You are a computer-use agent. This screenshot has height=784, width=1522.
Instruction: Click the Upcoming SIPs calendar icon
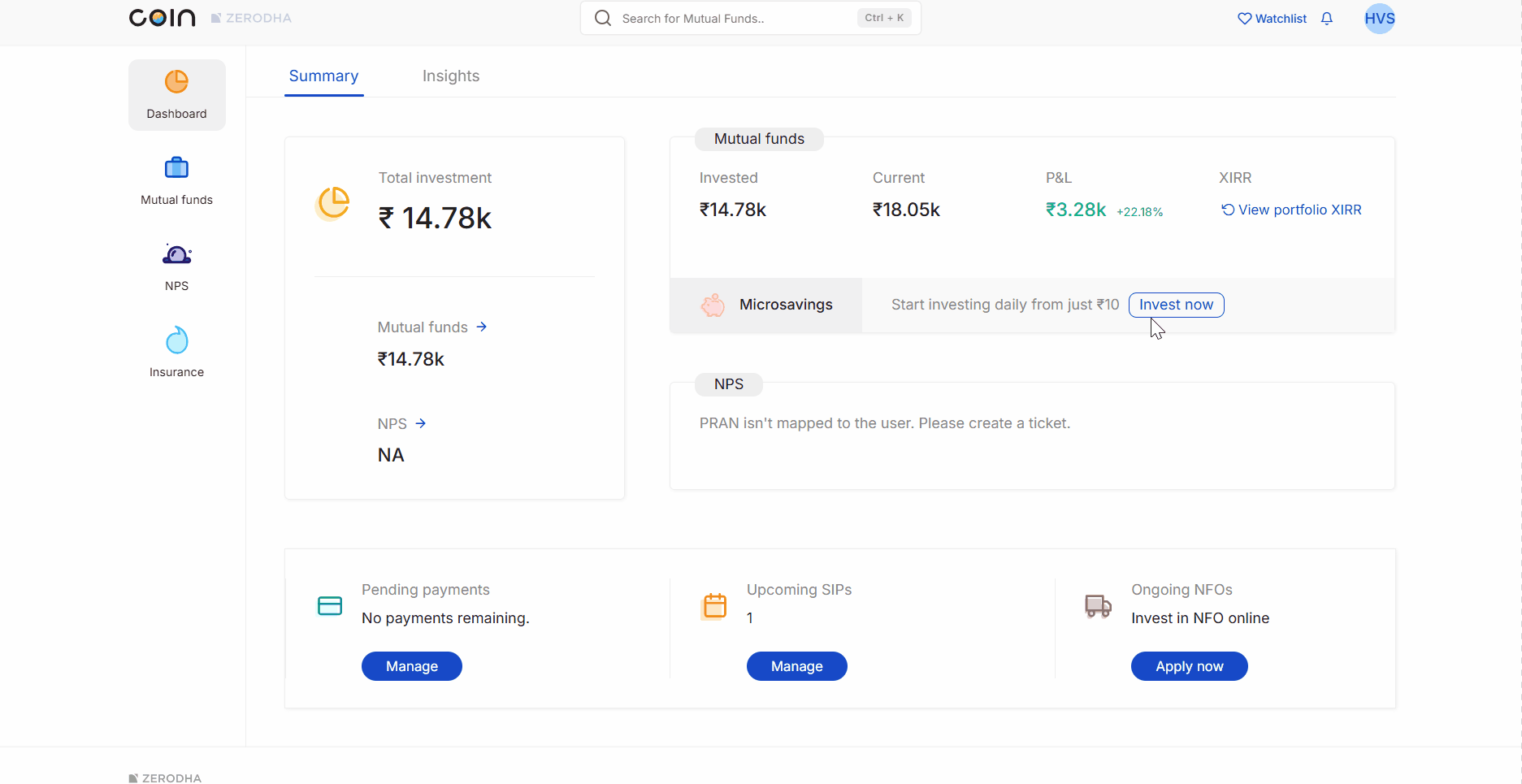pos(714,606)
